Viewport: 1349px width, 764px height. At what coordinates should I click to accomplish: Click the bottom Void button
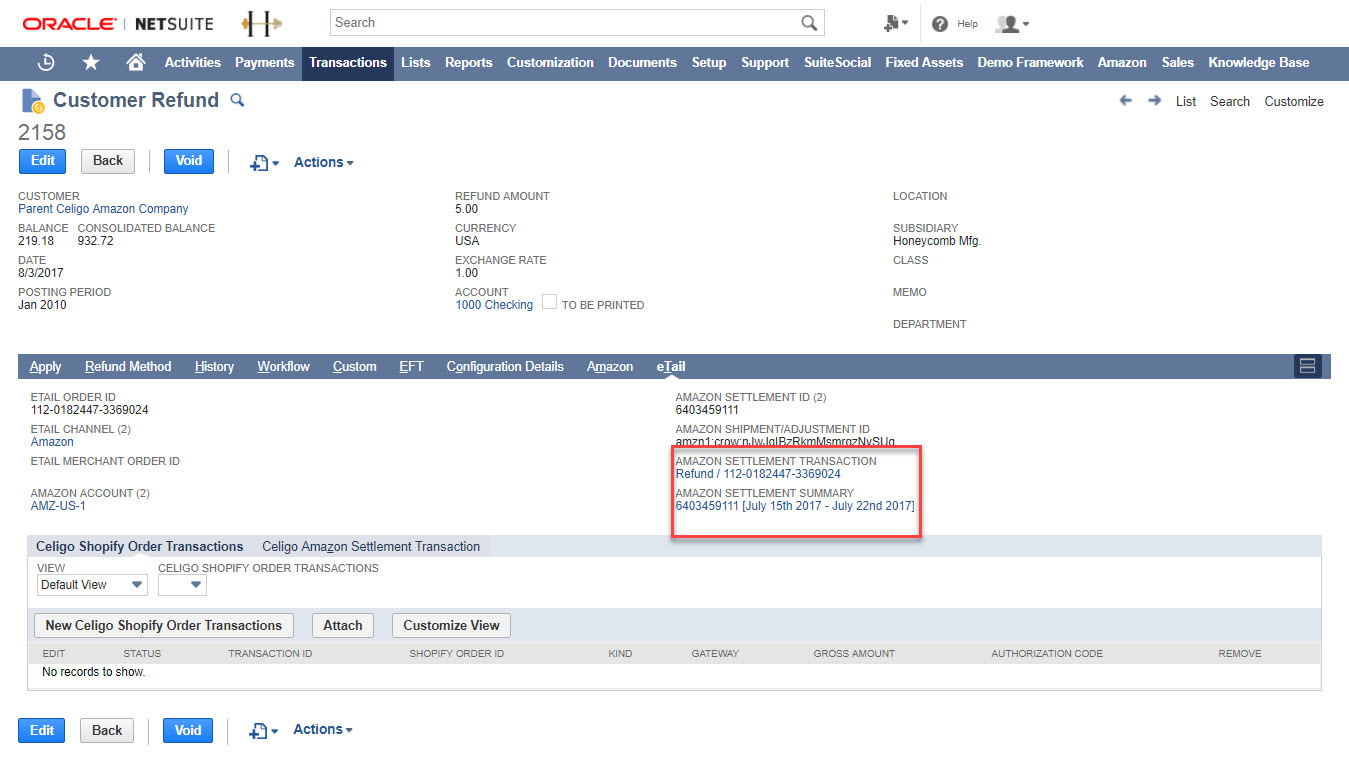pyautogui.click(x=188, y=731)
